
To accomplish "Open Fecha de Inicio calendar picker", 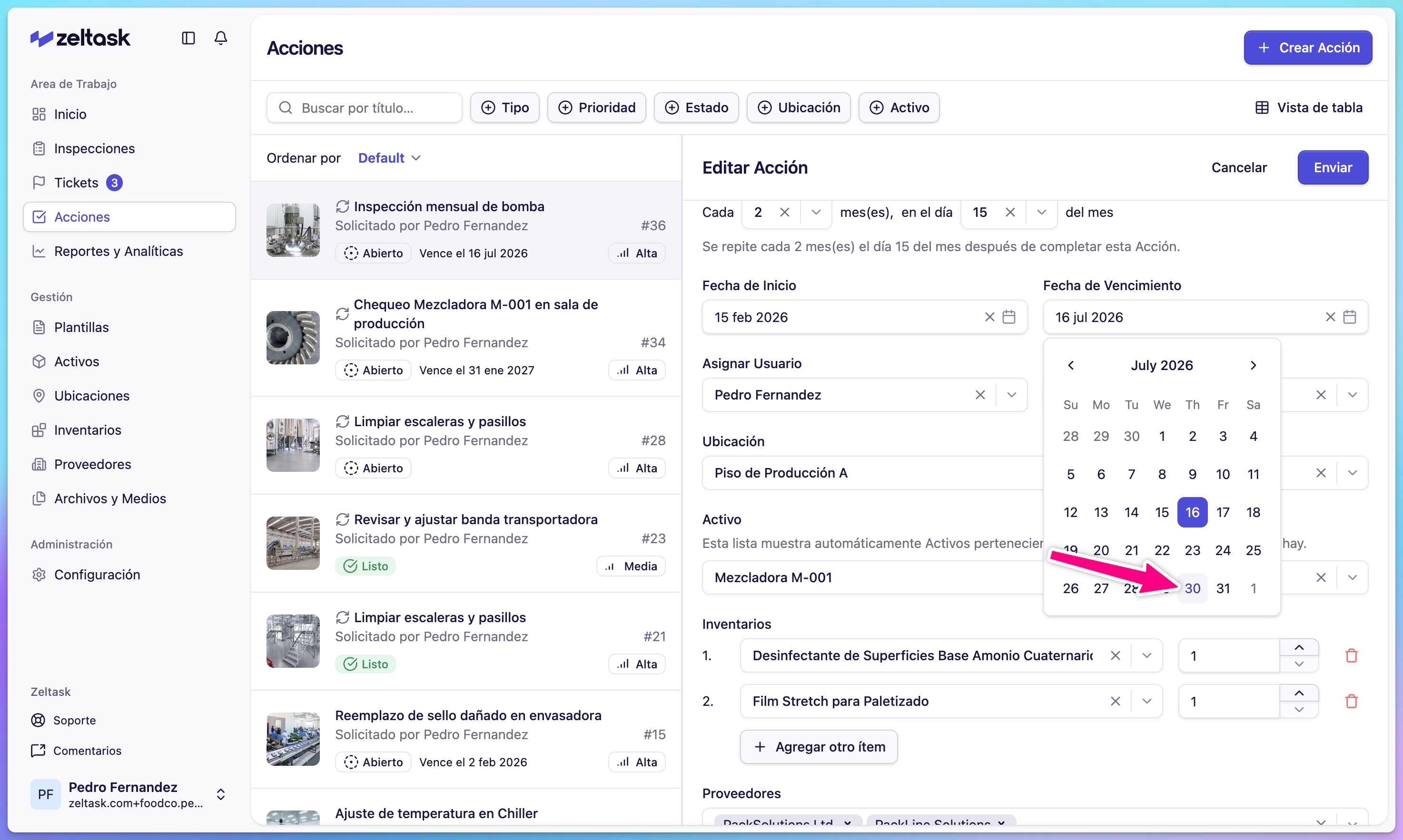I will 1008,317.
